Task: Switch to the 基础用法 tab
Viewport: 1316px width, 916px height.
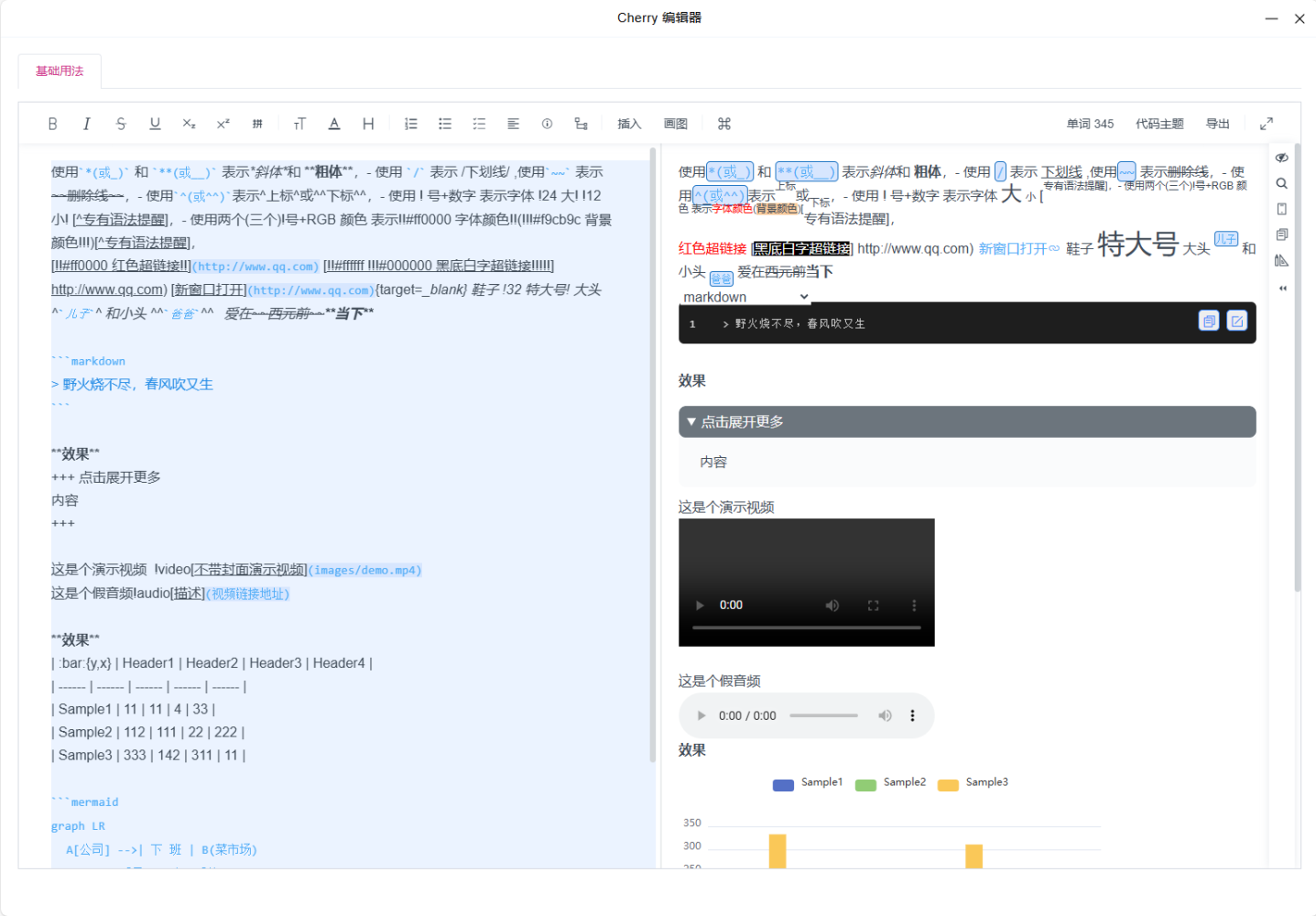Action: tap(59, 71)
